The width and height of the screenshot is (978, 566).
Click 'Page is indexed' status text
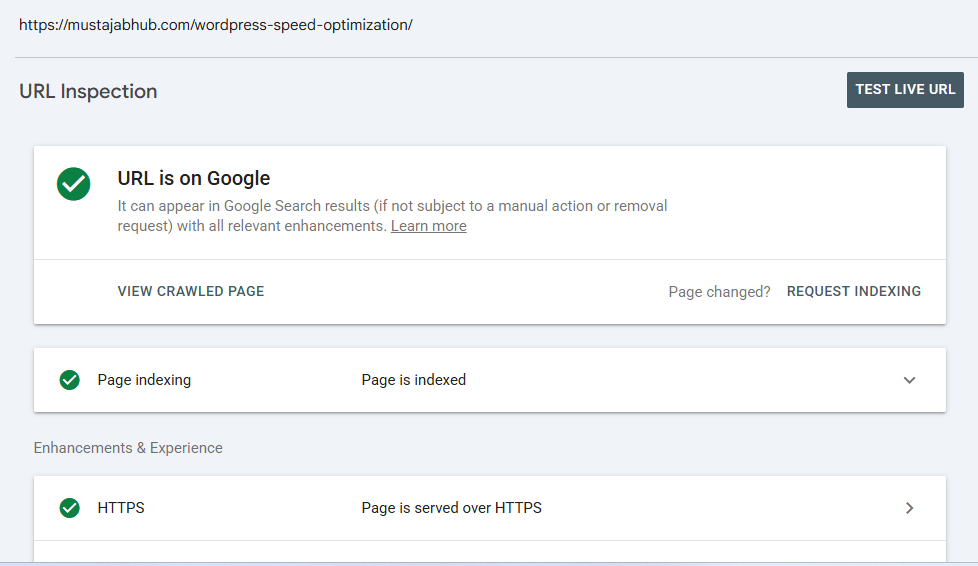pos(414,380)
